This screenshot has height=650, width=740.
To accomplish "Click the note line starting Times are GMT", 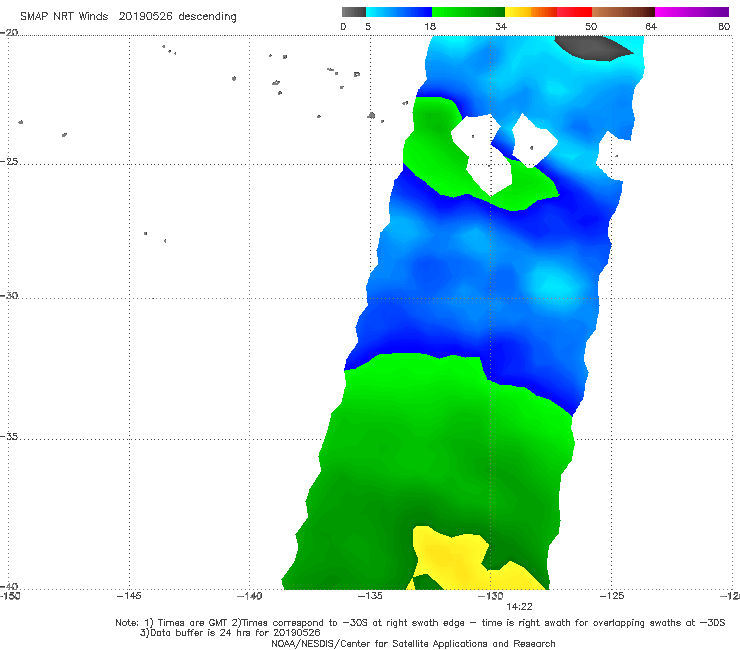I will 420,623.
